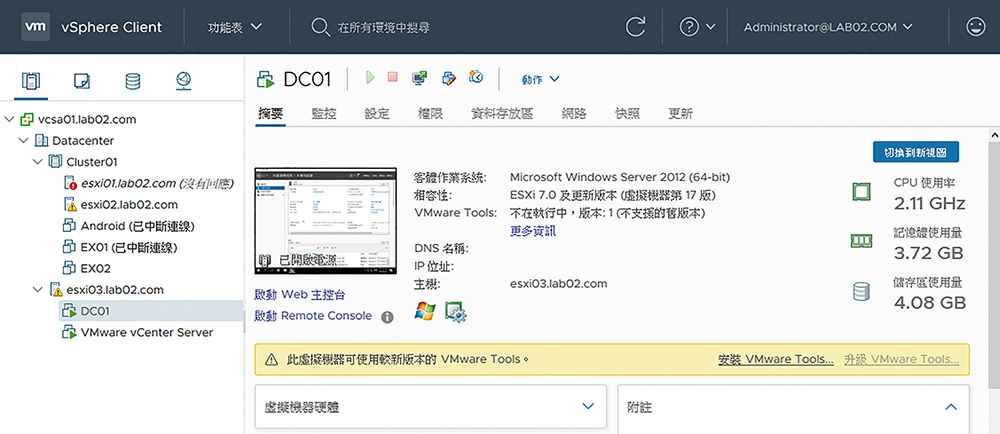Click the VM settings gear icon
Viewport: 1000px width, 434px height.
[x=457, y=312]
